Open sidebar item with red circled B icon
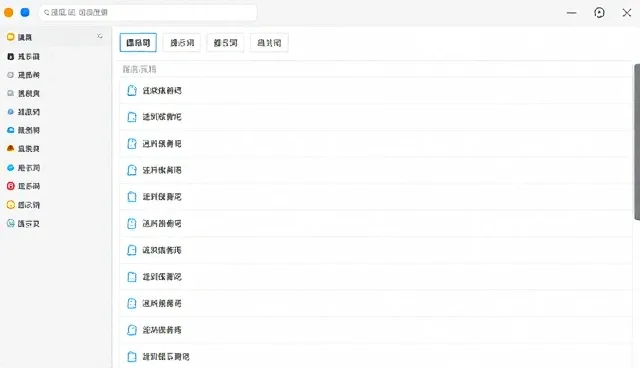 click(55, 186)
